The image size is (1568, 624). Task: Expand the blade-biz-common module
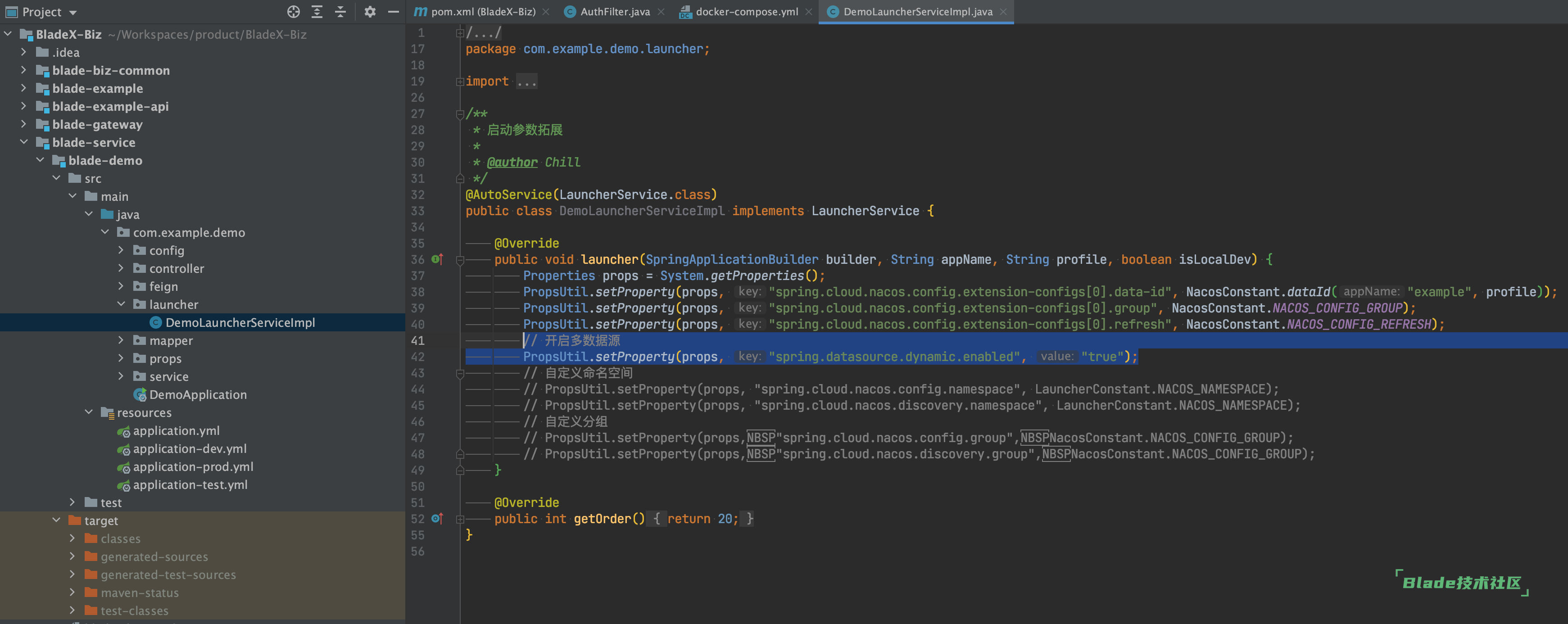(x=24, y=70)
